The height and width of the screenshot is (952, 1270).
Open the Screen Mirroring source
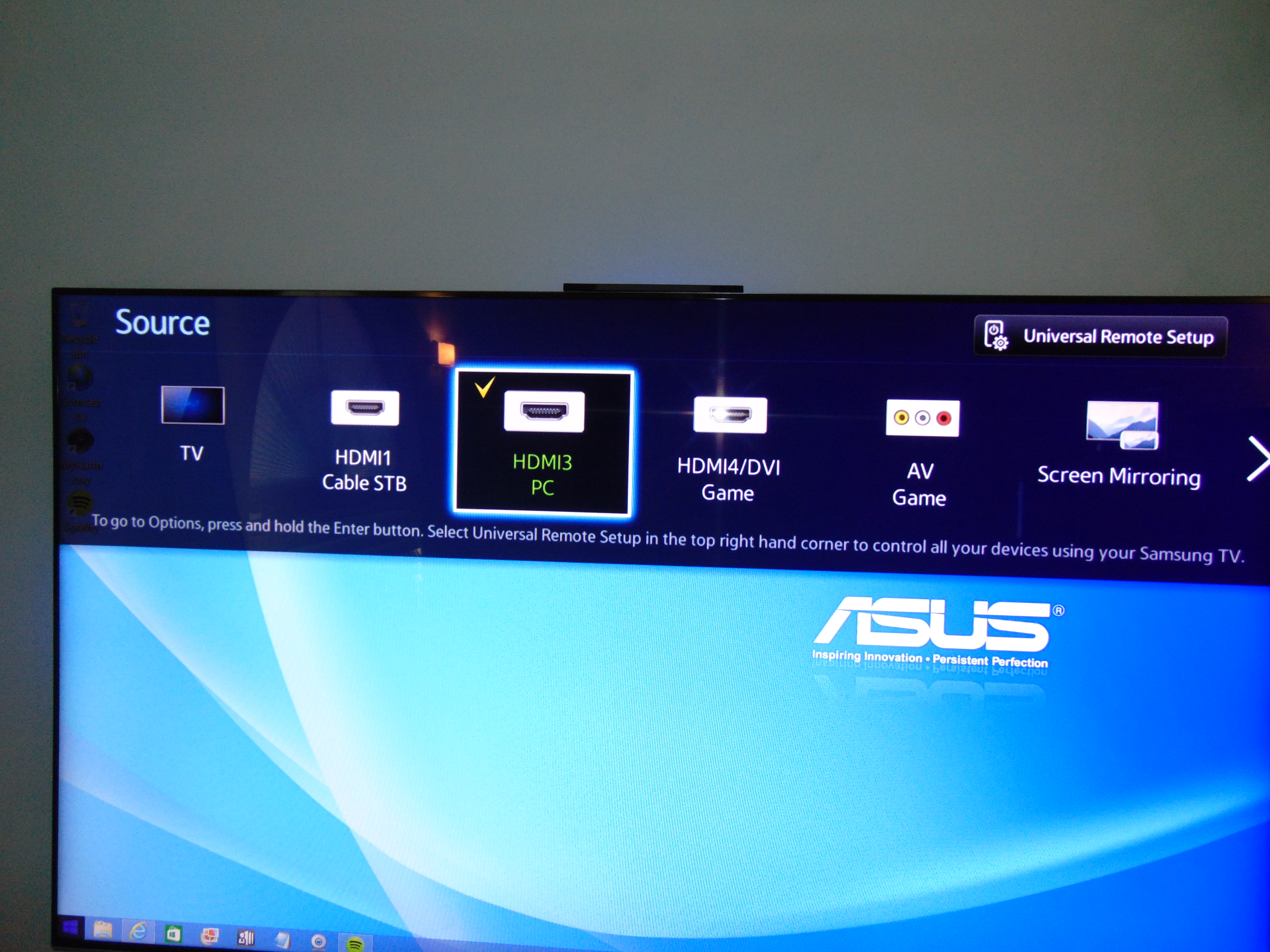click(1119, 445)
